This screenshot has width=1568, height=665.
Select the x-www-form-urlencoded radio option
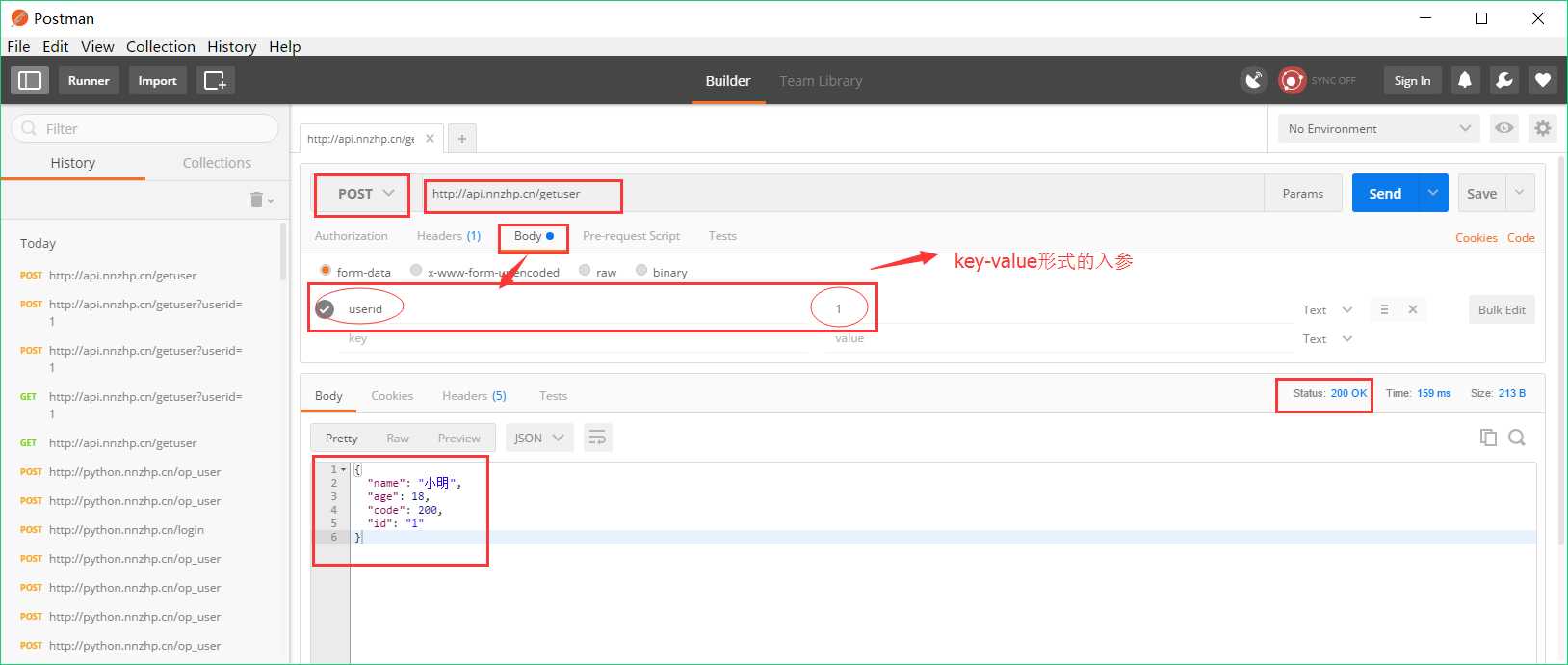coord(416,271)
